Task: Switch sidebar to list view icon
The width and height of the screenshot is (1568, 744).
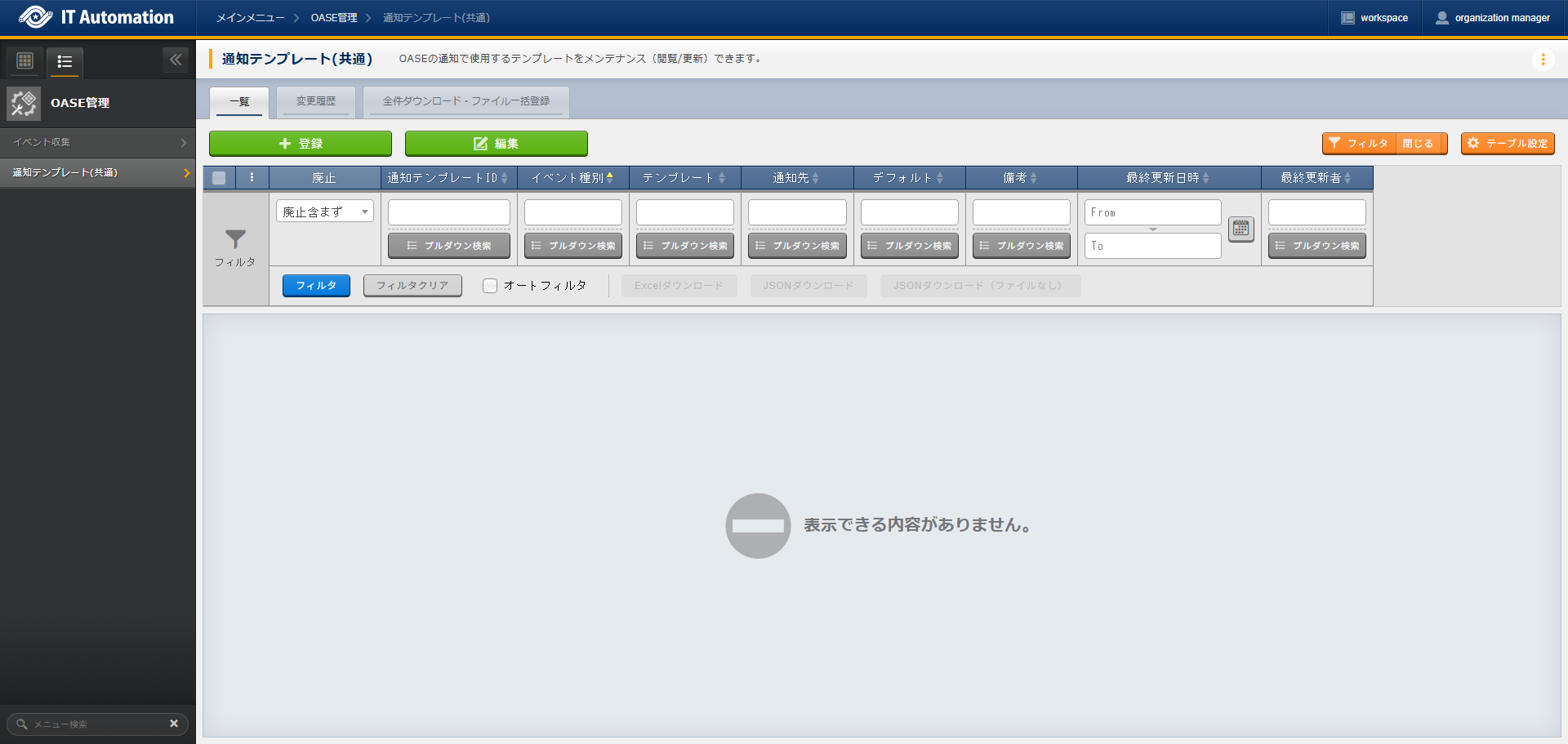Action: [65, 61]
